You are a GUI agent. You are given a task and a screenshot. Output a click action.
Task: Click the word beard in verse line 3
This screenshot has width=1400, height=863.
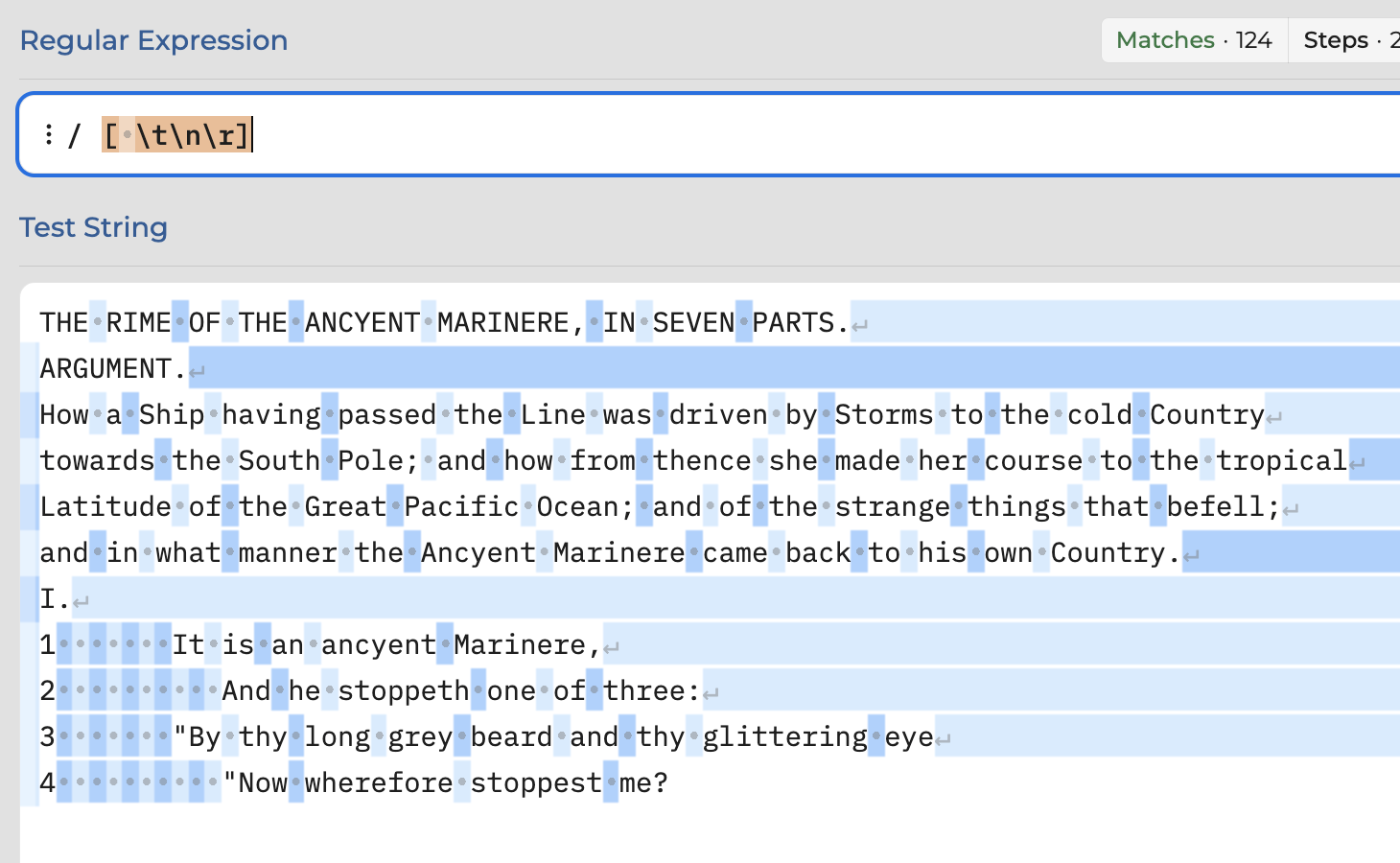coord(511,736)
